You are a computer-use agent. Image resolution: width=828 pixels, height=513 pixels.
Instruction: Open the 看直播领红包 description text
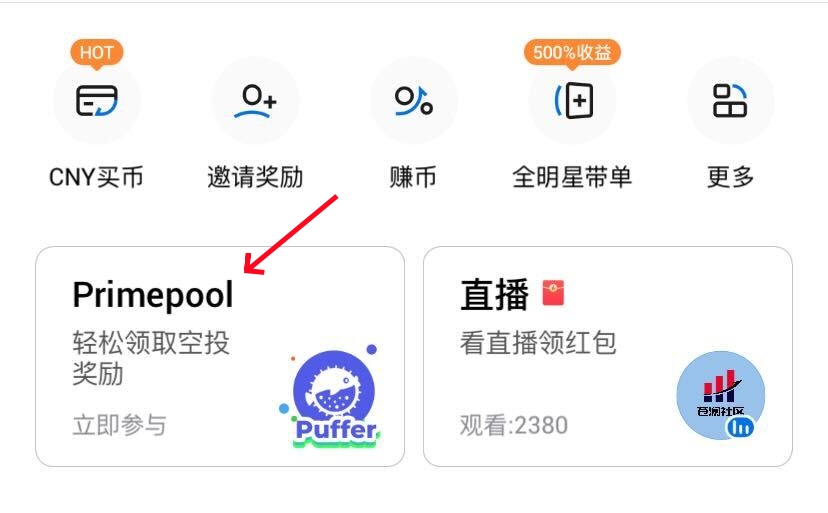pos(538,342)
